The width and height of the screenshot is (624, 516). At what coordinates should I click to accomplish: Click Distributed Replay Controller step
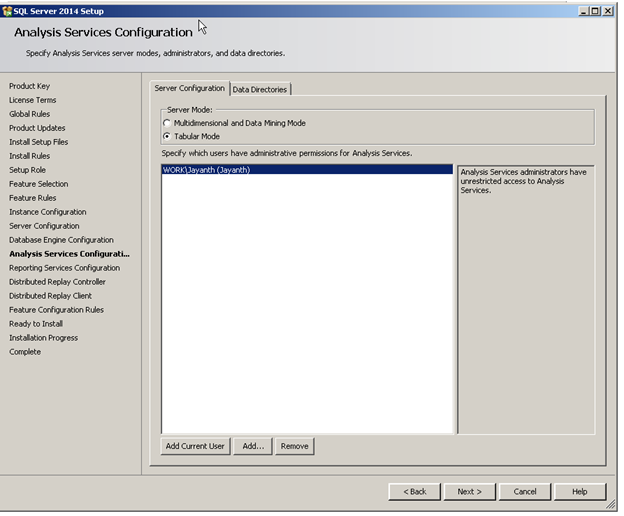(57, 282)
